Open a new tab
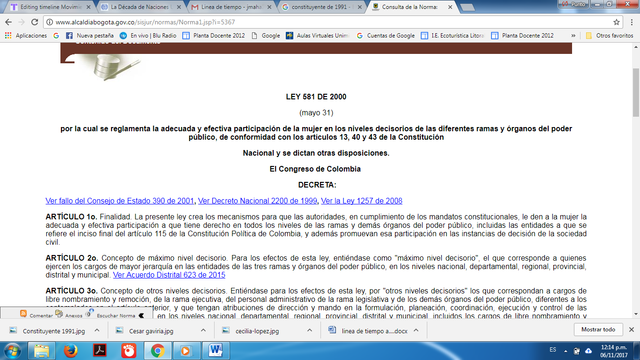Viewport: 640px width, 360px height. click(x=467, y=7)
